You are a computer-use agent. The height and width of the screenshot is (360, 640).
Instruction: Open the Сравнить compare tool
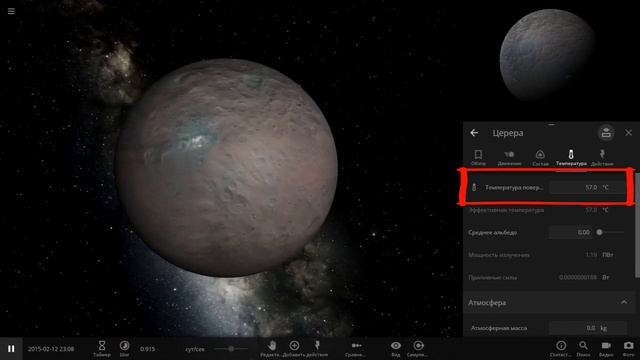pos(356,349)
